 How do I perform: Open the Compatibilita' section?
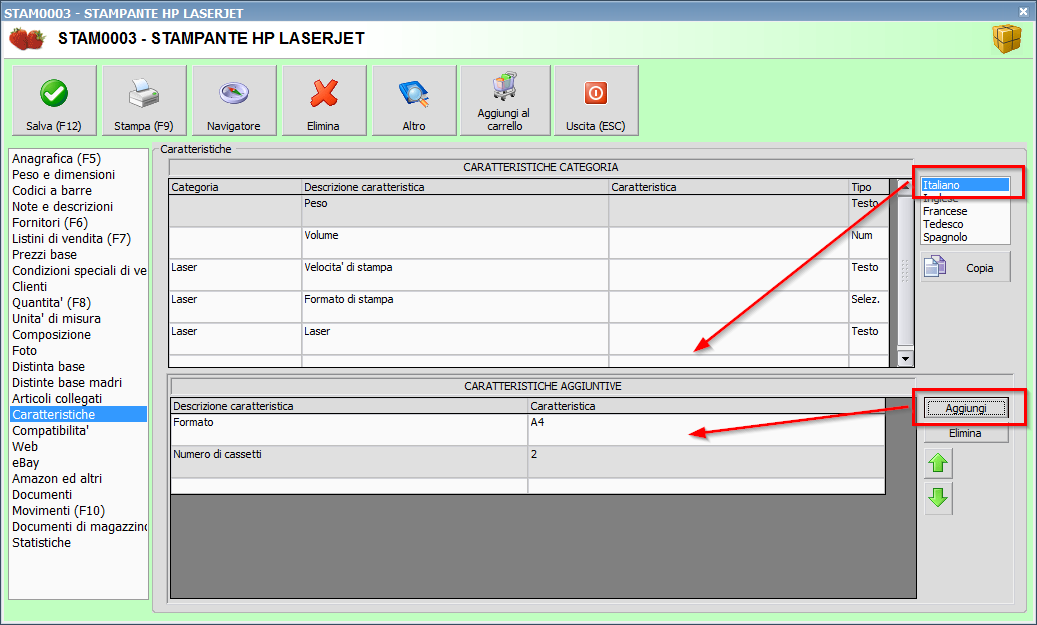point(78,431)
